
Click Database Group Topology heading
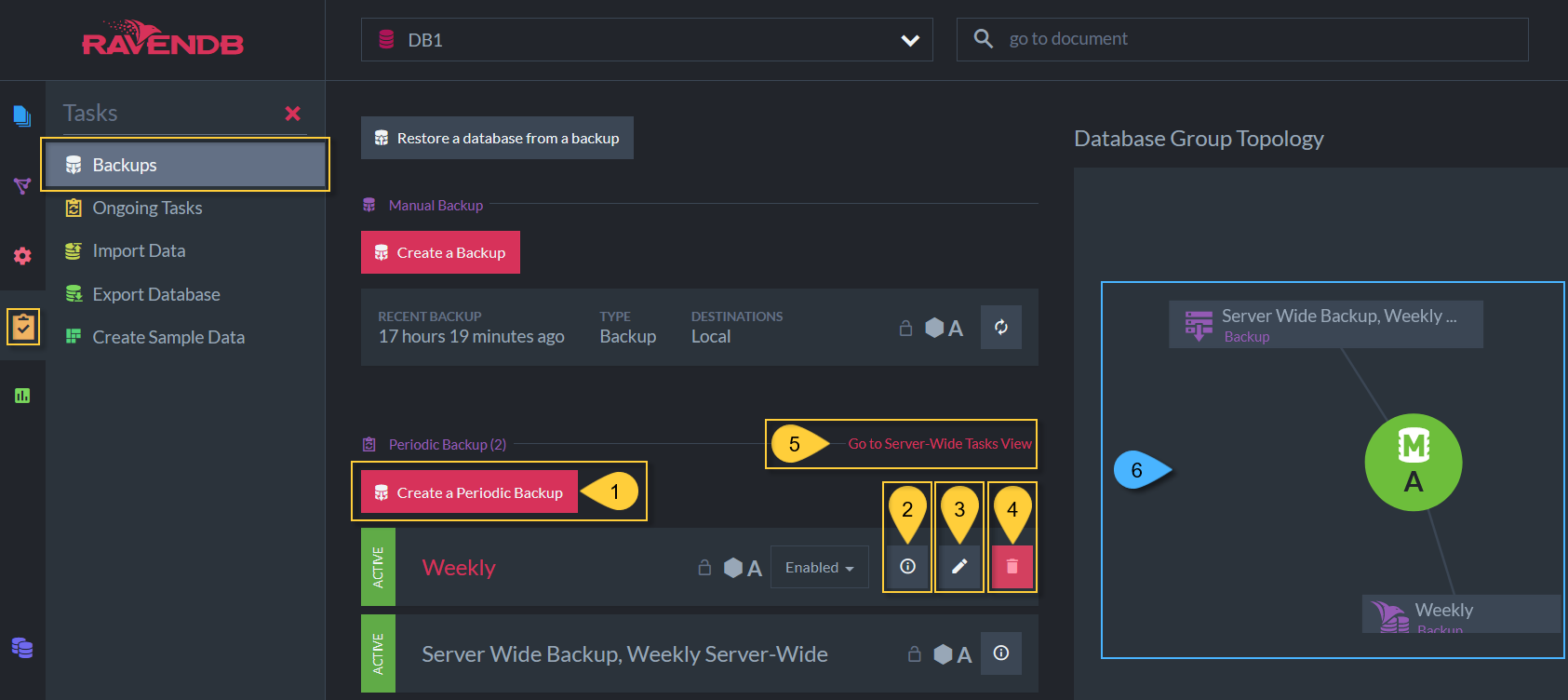(x=1199, y=139)
